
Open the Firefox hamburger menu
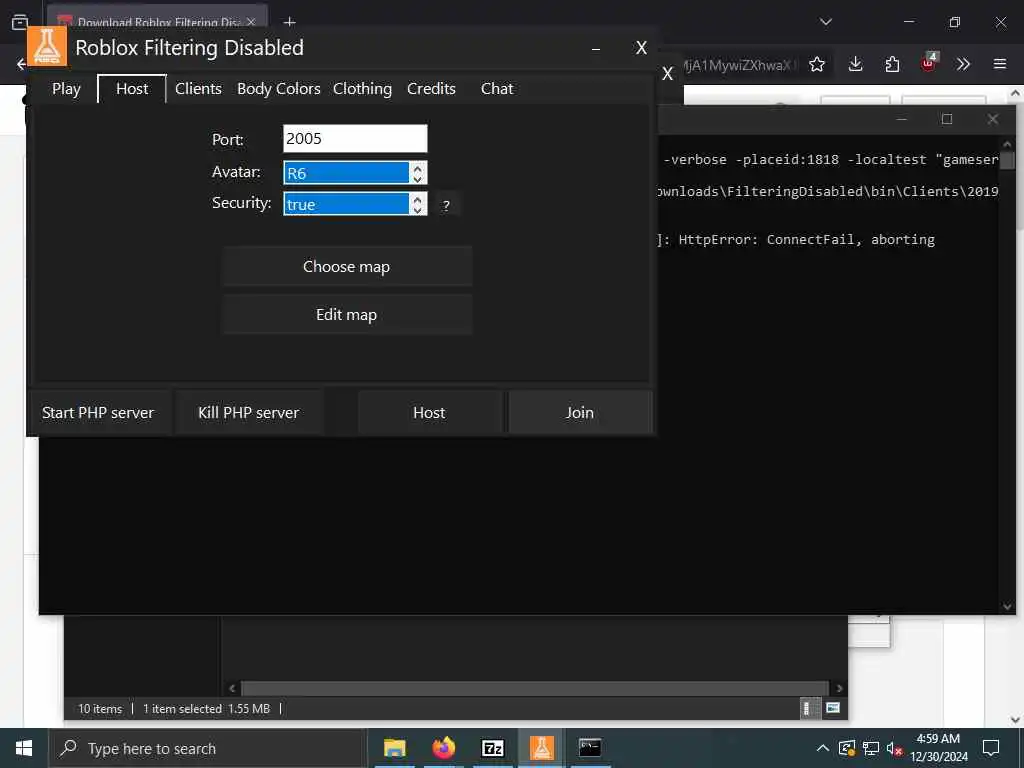point(1000,64)
